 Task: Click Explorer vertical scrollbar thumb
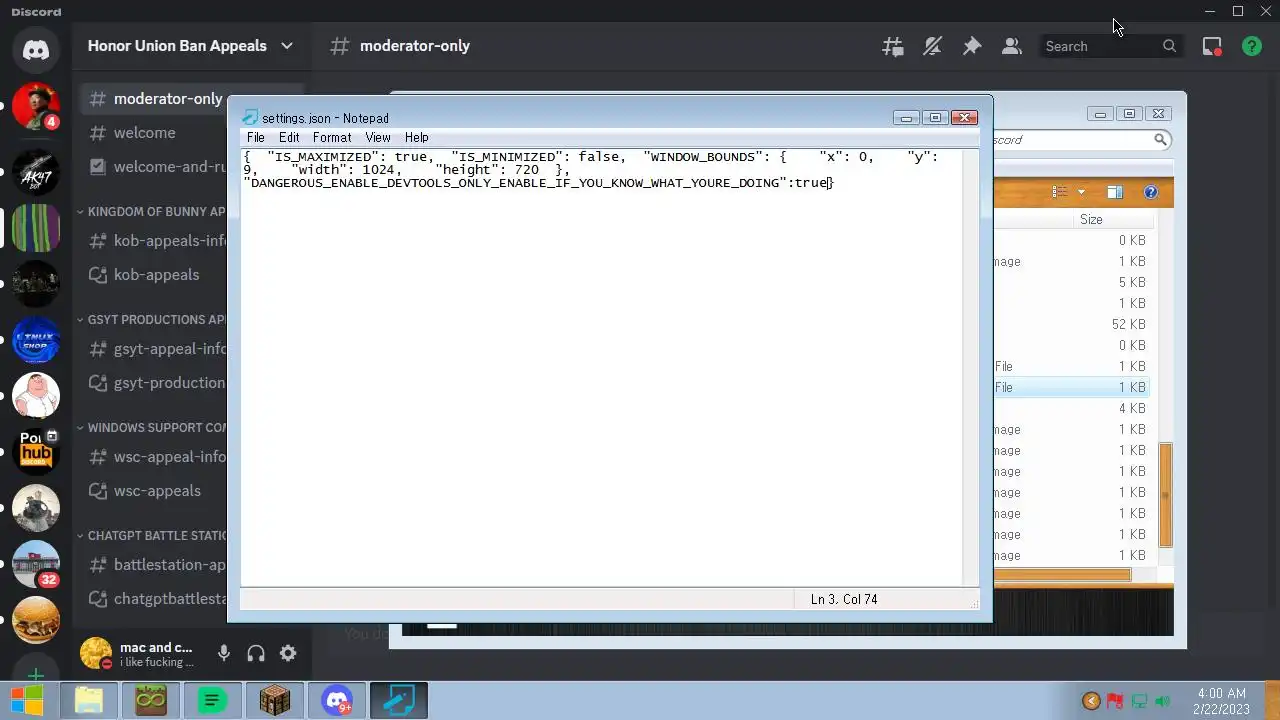[x=1165, y=495]
